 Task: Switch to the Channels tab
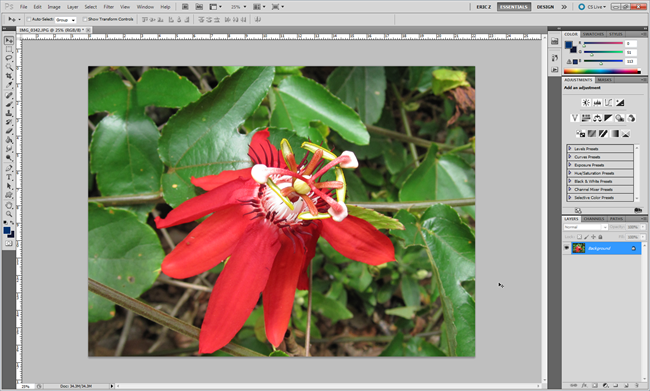594,219
